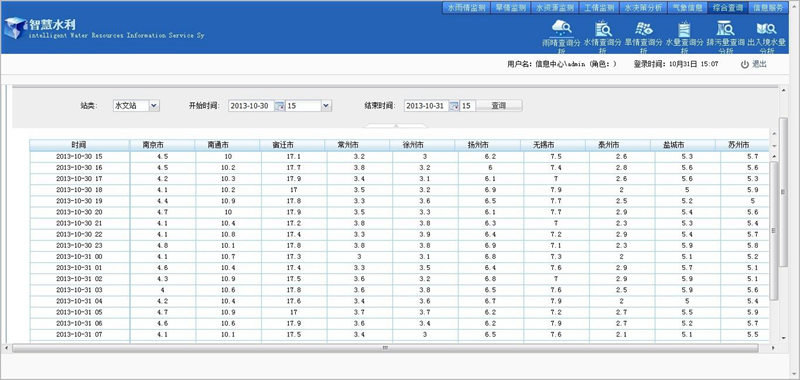Click the end time hour input field
Screen dimensions: 800x380
(467, 106)
